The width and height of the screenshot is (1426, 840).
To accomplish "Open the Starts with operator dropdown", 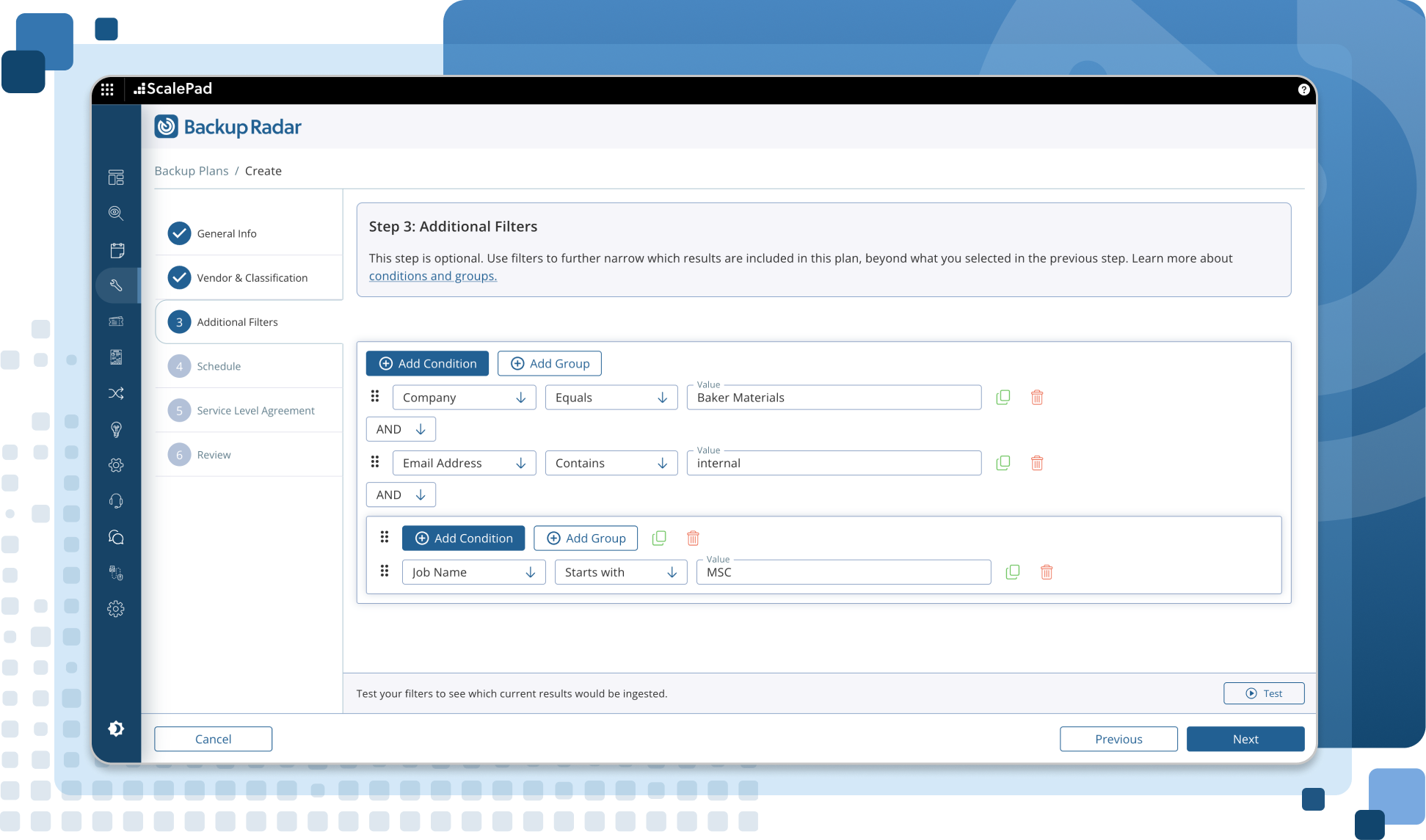I will pyautogui.click(x=620, y=572).
